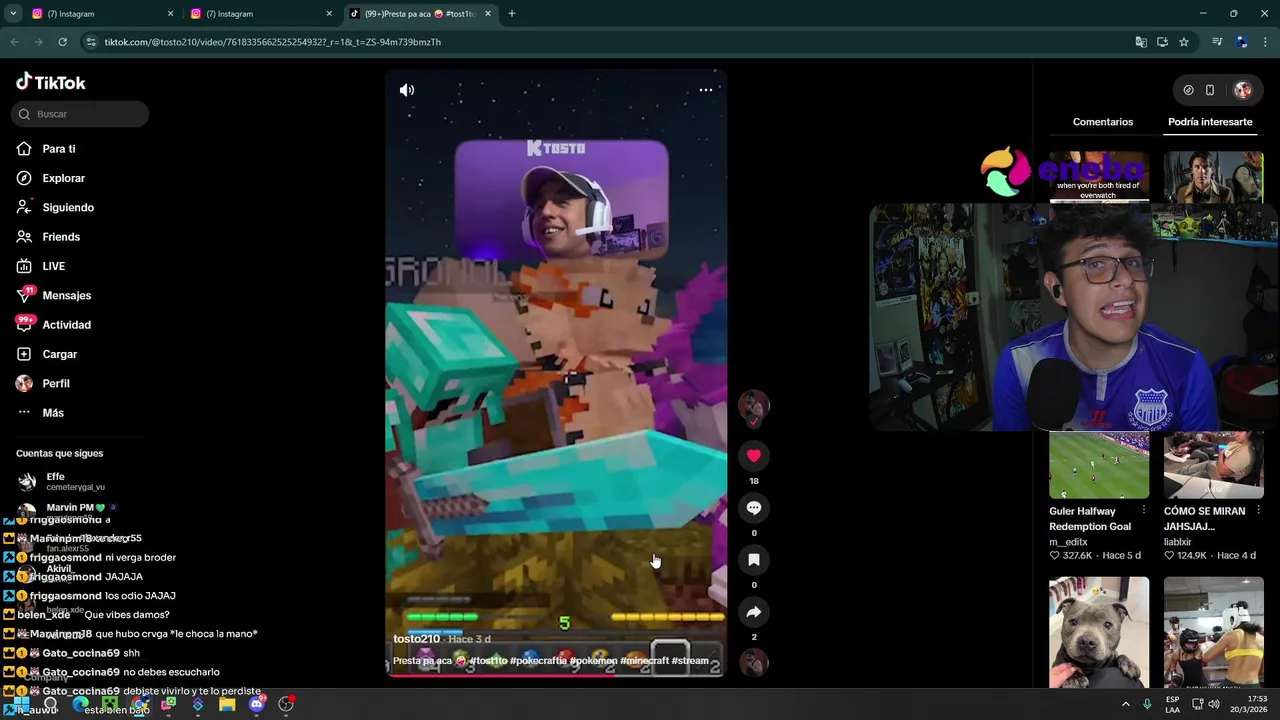1280x720 pixels.
Task: Open the sound disc under share button
Action: point(753,662)
